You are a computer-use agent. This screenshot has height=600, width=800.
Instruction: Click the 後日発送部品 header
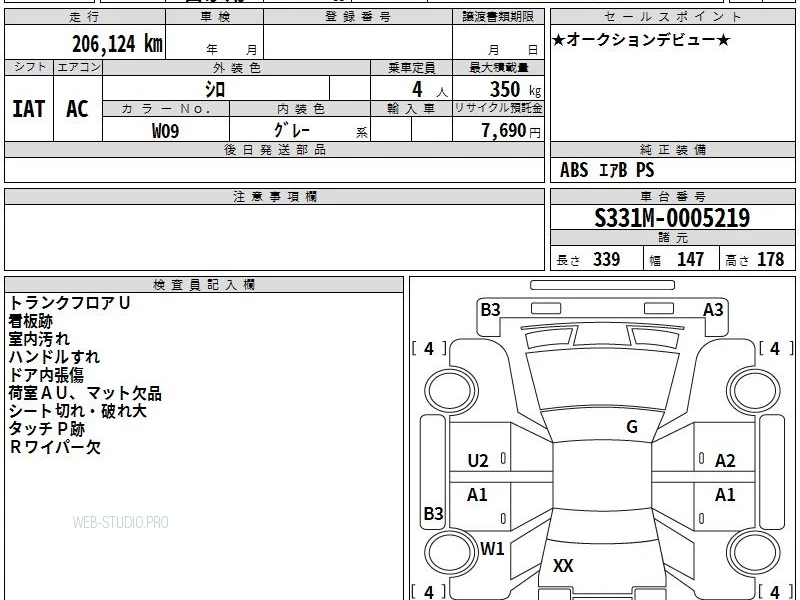tap(274, 149)
